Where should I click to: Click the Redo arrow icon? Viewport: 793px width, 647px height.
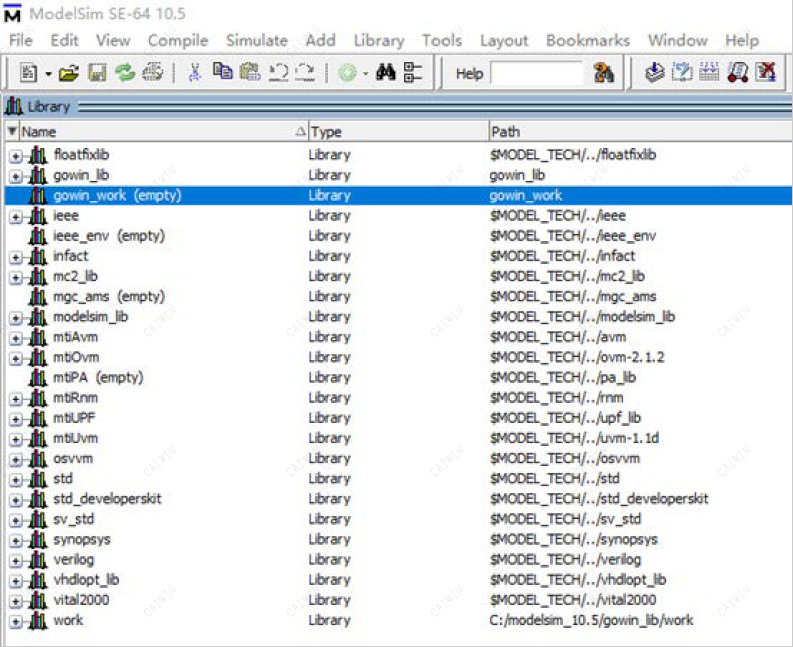[x=305, y=73]
